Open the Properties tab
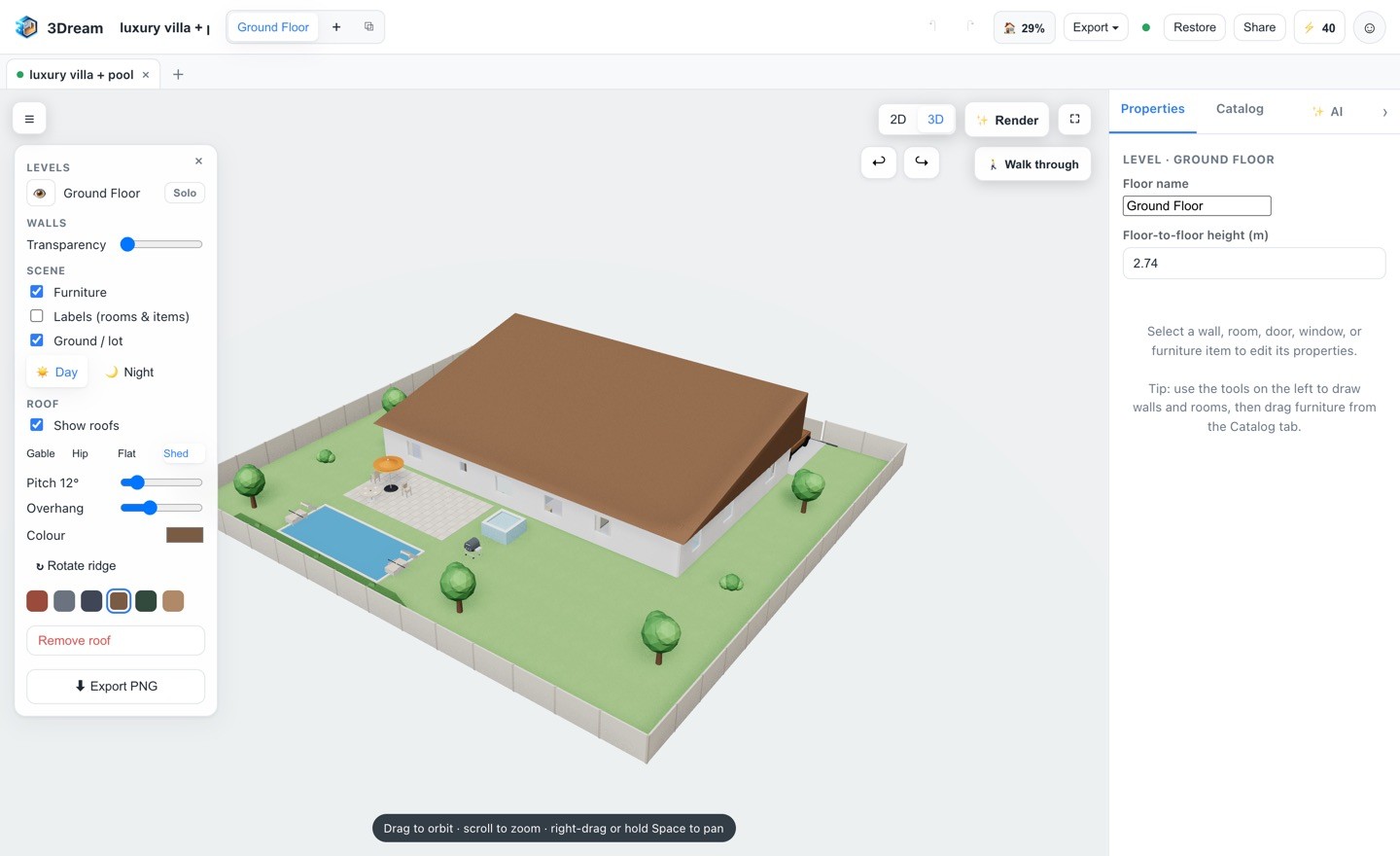Viewport: 1400px width, 856px height. click(1152, 110)
